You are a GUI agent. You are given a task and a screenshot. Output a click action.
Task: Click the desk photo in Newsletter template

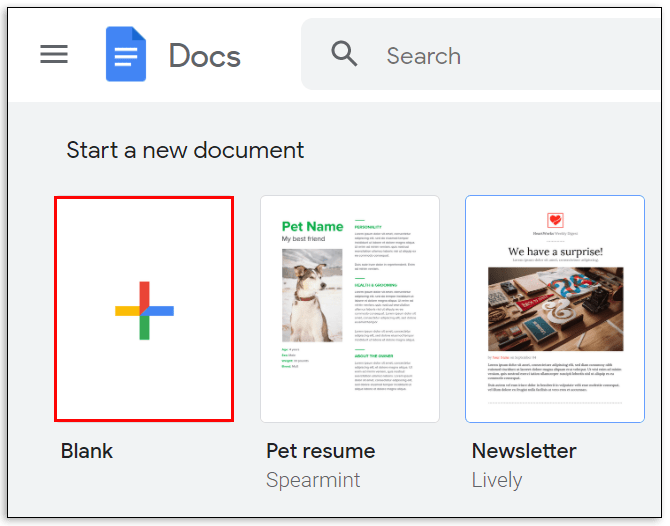[x=555, y=309]
